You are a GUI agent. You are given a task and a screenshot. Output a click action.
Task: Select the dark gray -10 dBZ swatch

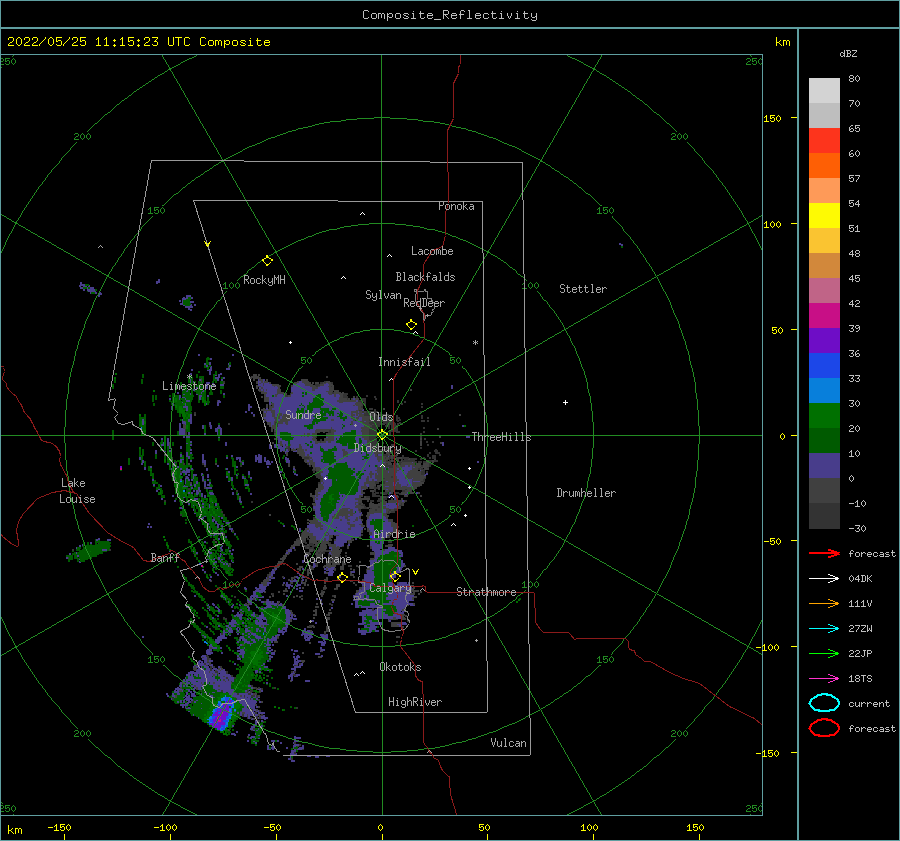pos(824,515)
